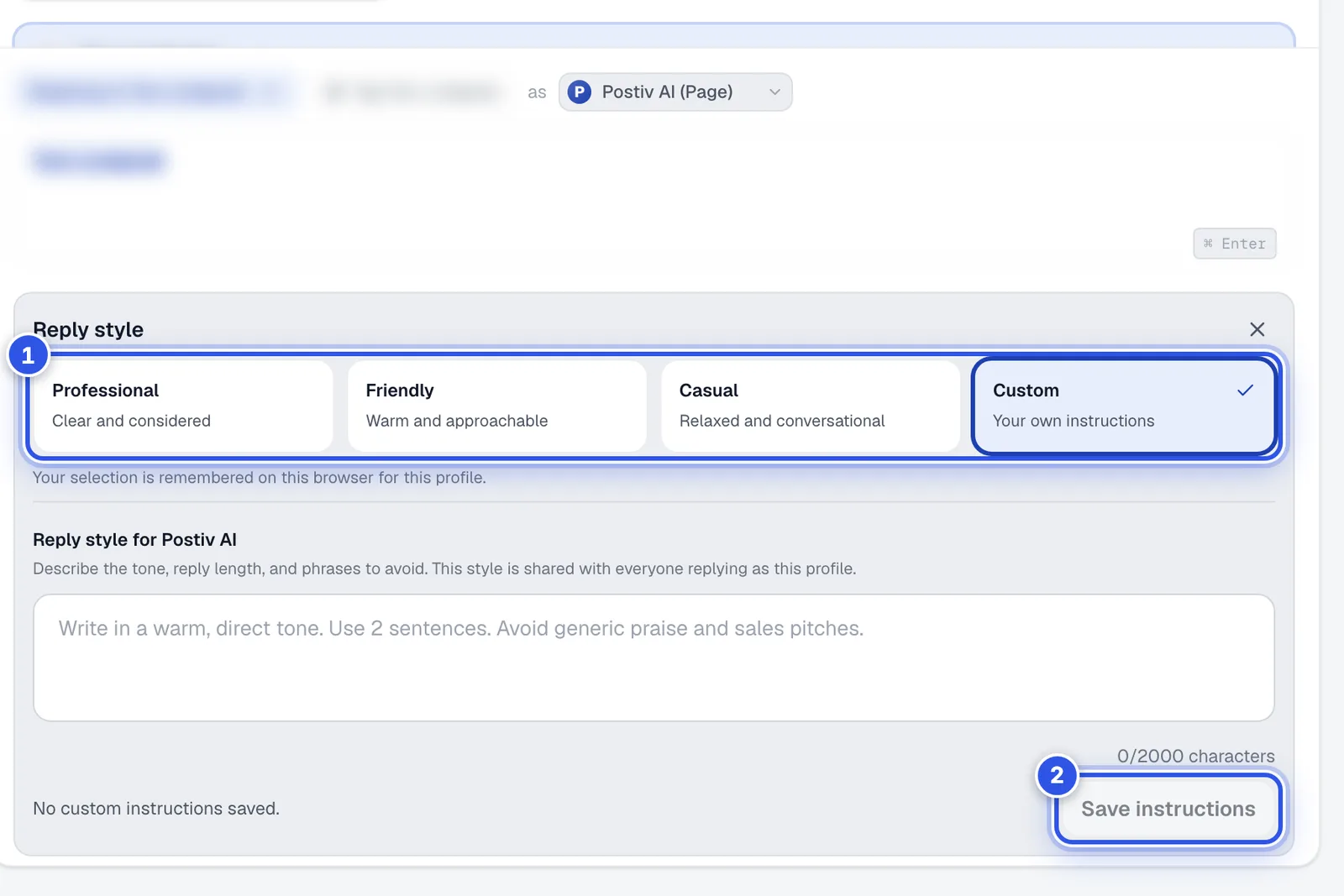Pick the Casual reply style option
This screenshot has height=896, width=1344.
[811, 406]
